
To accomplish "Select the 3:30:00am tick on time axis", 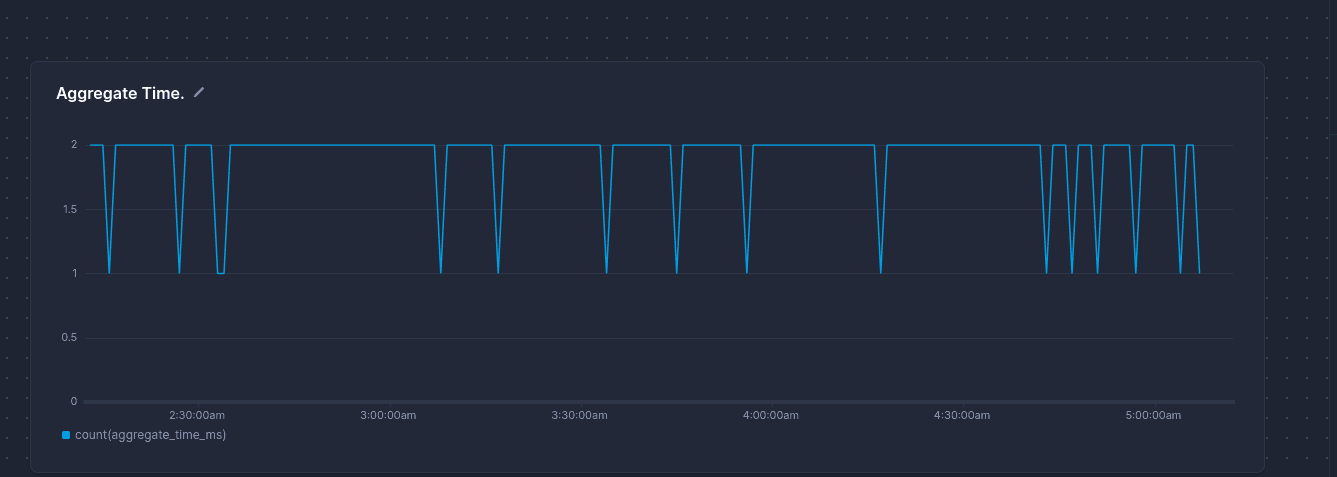I will [580, 415].
